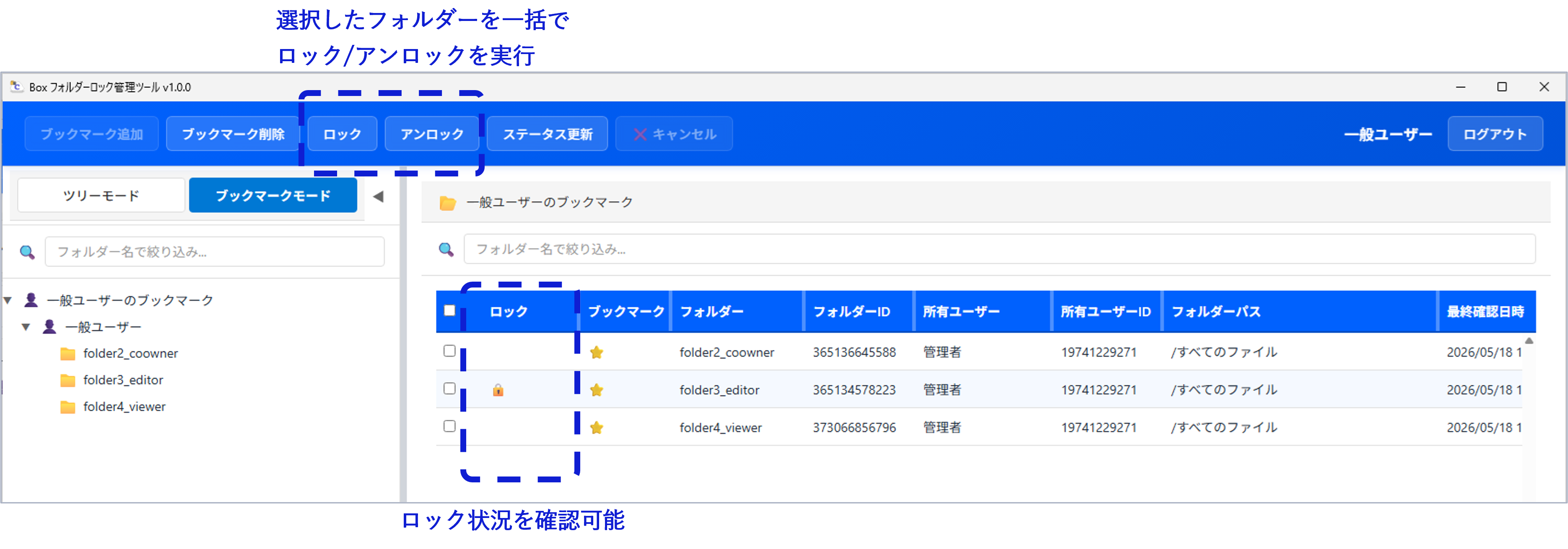Collapse 一般ユーザーのブックマーク tree root
Image resolution: width=1568 pixels, height=549 pixels.
[8, 300]
